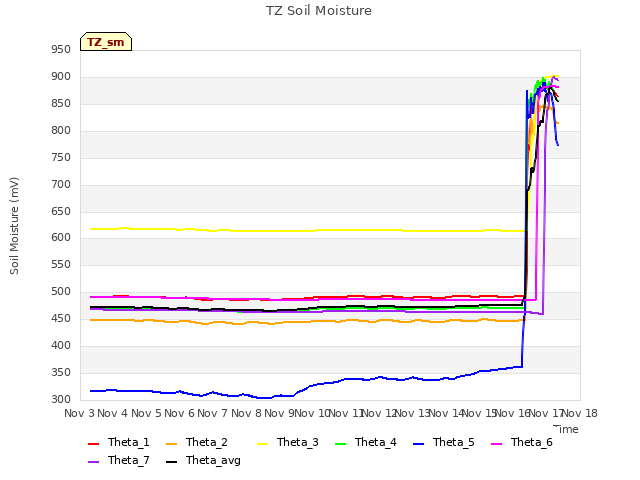640x480 pixels.
Task: Click the 650 y-axis tick label
Action: (x=61, y=211)
